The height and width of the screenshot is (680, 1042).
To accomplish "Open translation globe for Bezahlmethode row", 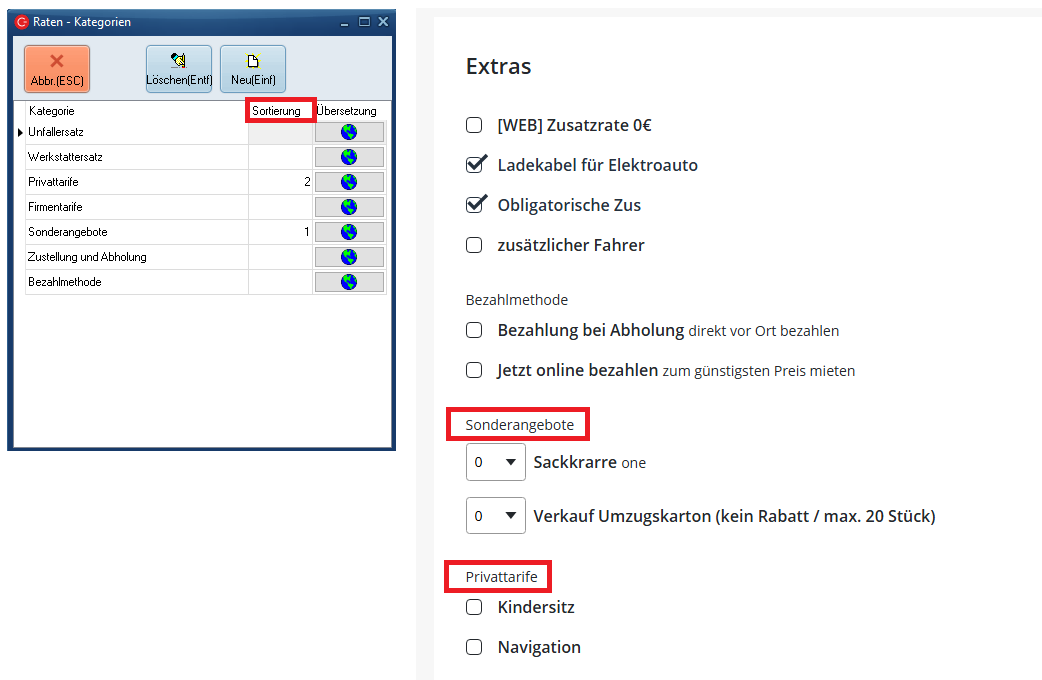I will (x=349, y=282).
